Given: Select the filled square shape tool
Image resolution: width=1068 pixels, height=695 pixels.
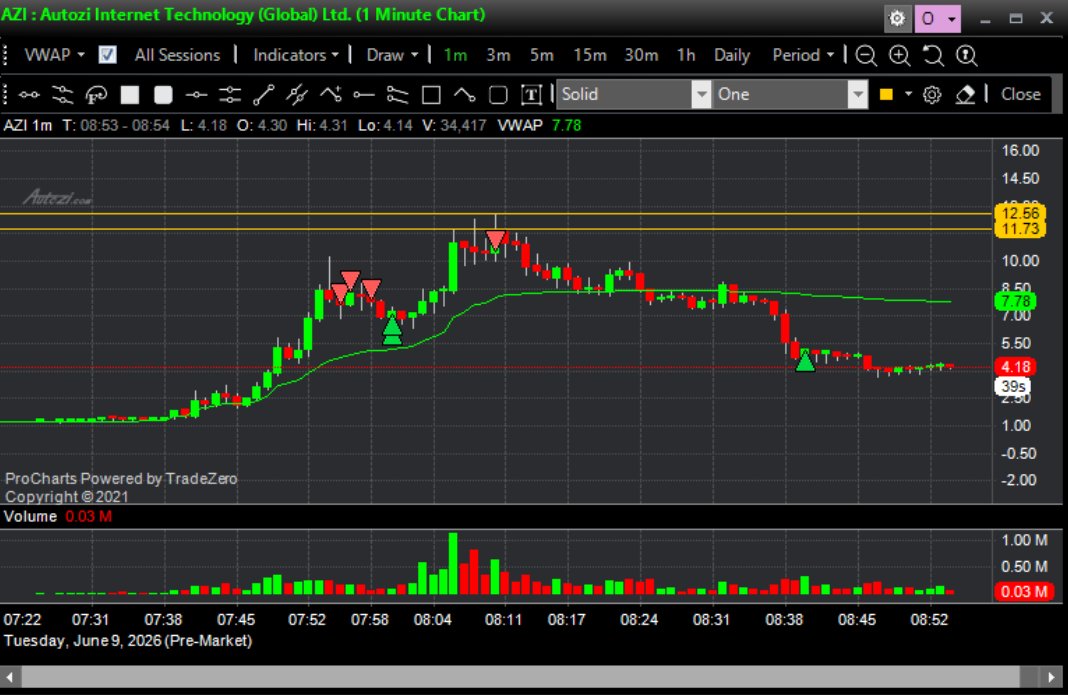Looking at the screenshot, I should pyautogui.click(x=129, y=95).
